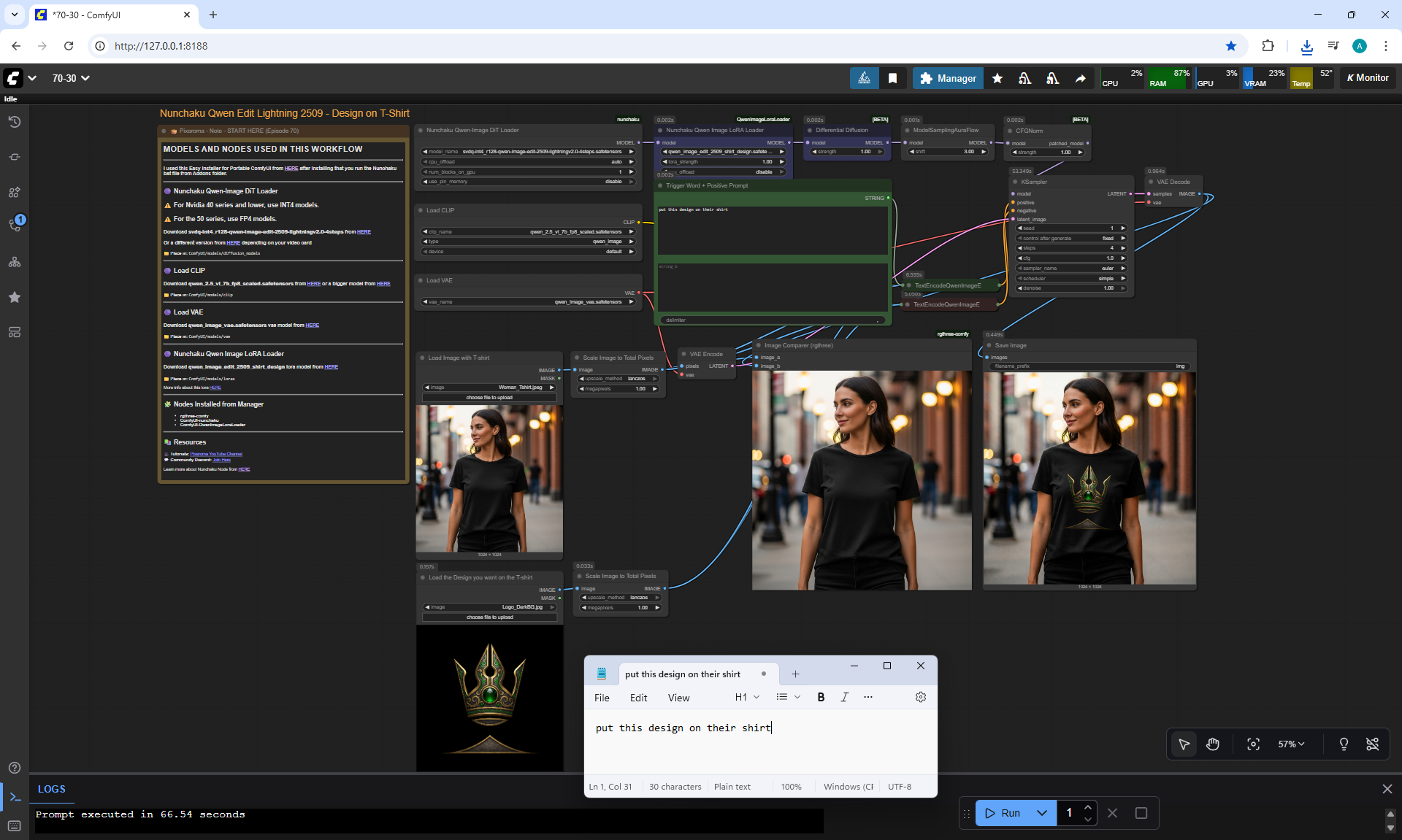
Task: Open the Edit menu in Notepad
Action: [638, 698]
